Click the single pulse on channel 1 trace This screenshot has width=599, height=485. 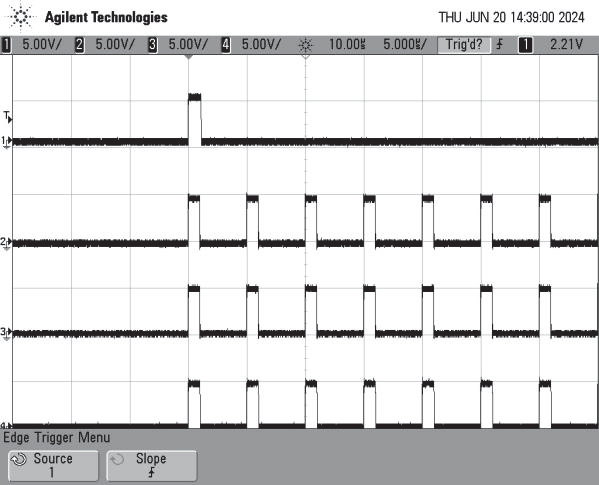(195, 119)
